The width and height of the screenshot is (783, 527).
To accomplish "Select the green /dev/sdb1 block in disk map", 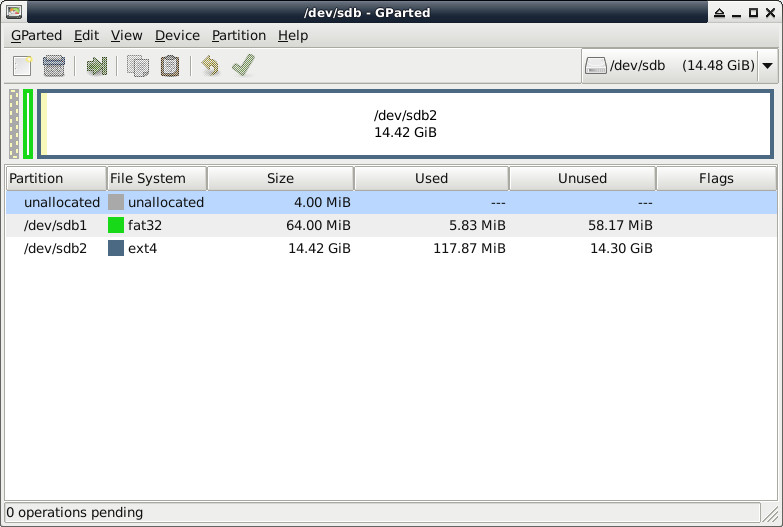I will [28, 124].
